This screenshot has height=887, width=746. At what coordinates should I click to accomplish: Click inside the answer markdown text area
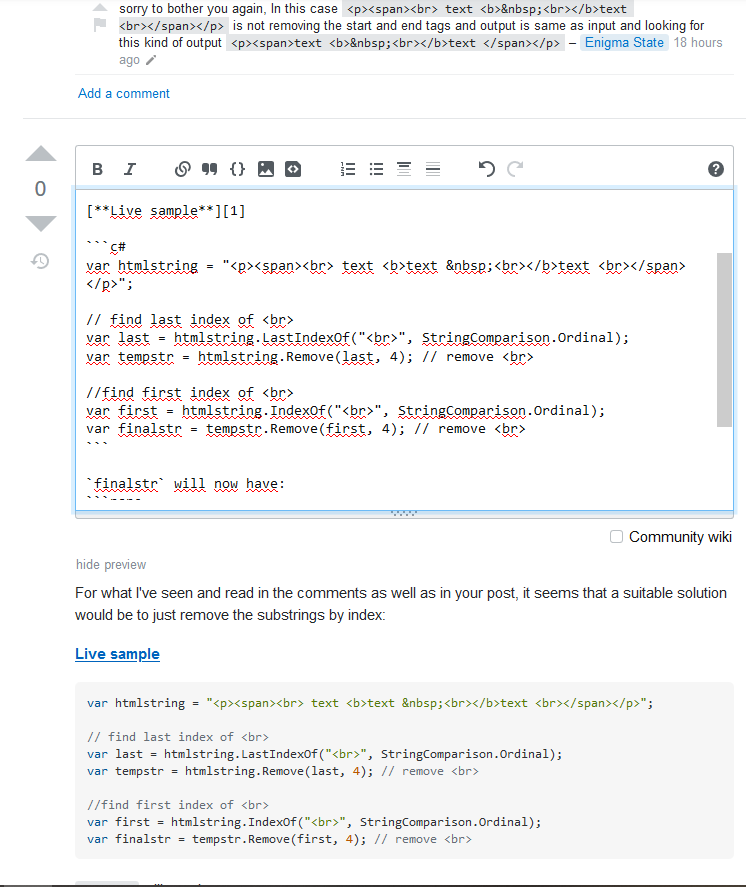[x=404, y=351]
